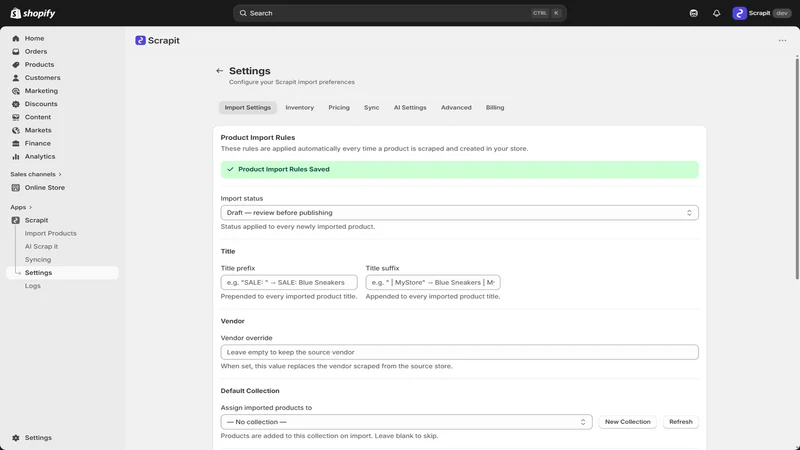Image resolution: width=800 pixels, height=450 pixels.
Task: Click the Home icon in sidebar
Action: [16, 38]
